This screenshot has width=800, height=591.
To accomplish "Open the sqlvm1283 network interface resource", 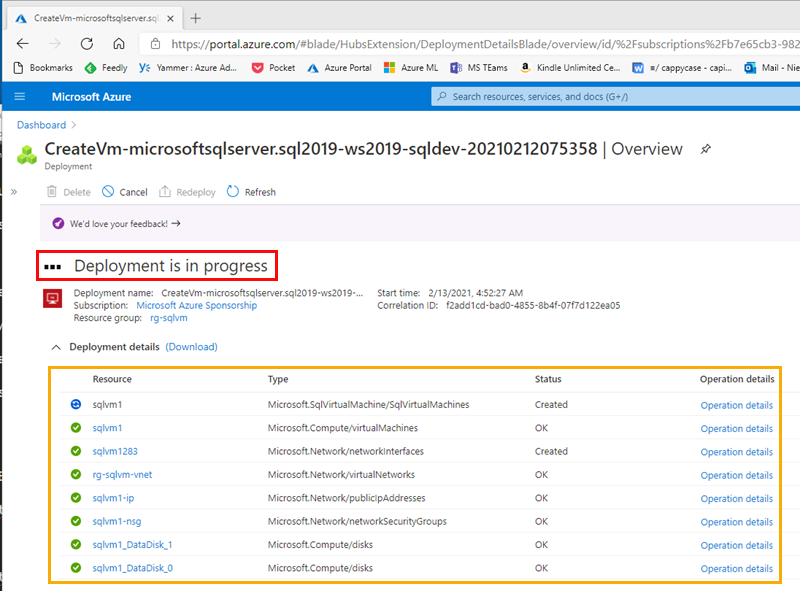I will 115,452.
